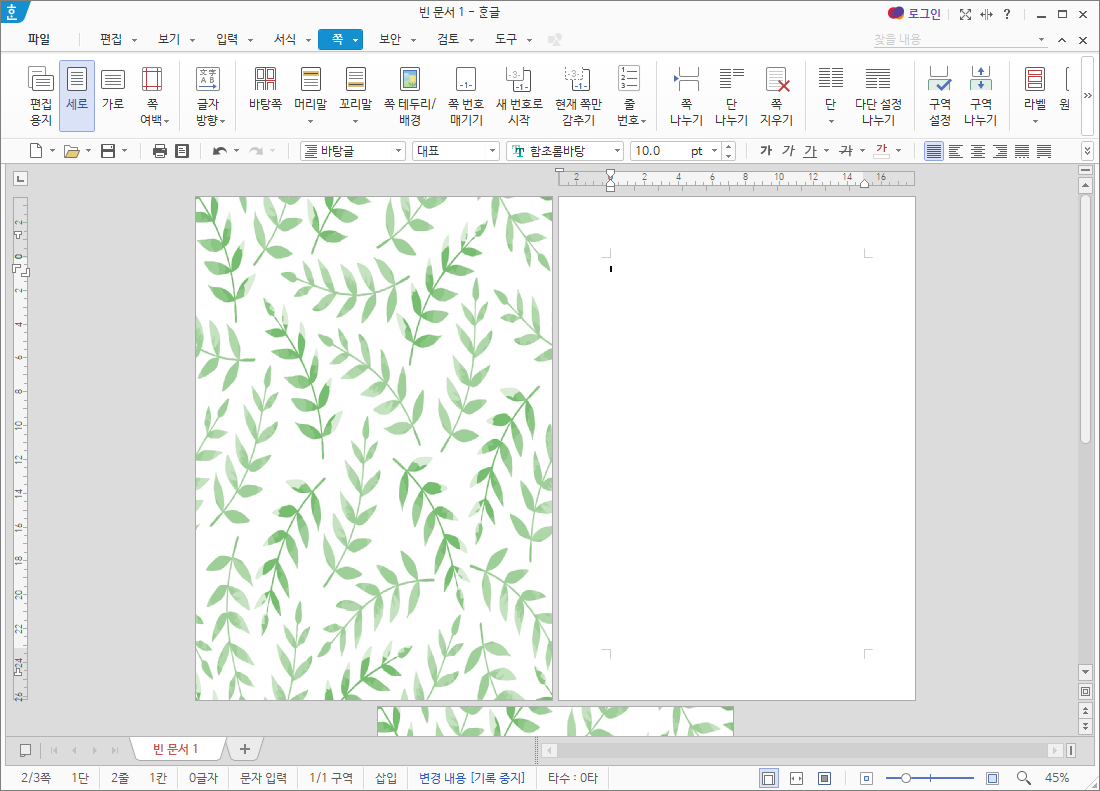Select center alignment button
This screenshot has width=1100, height=791.
pos(978,151)
